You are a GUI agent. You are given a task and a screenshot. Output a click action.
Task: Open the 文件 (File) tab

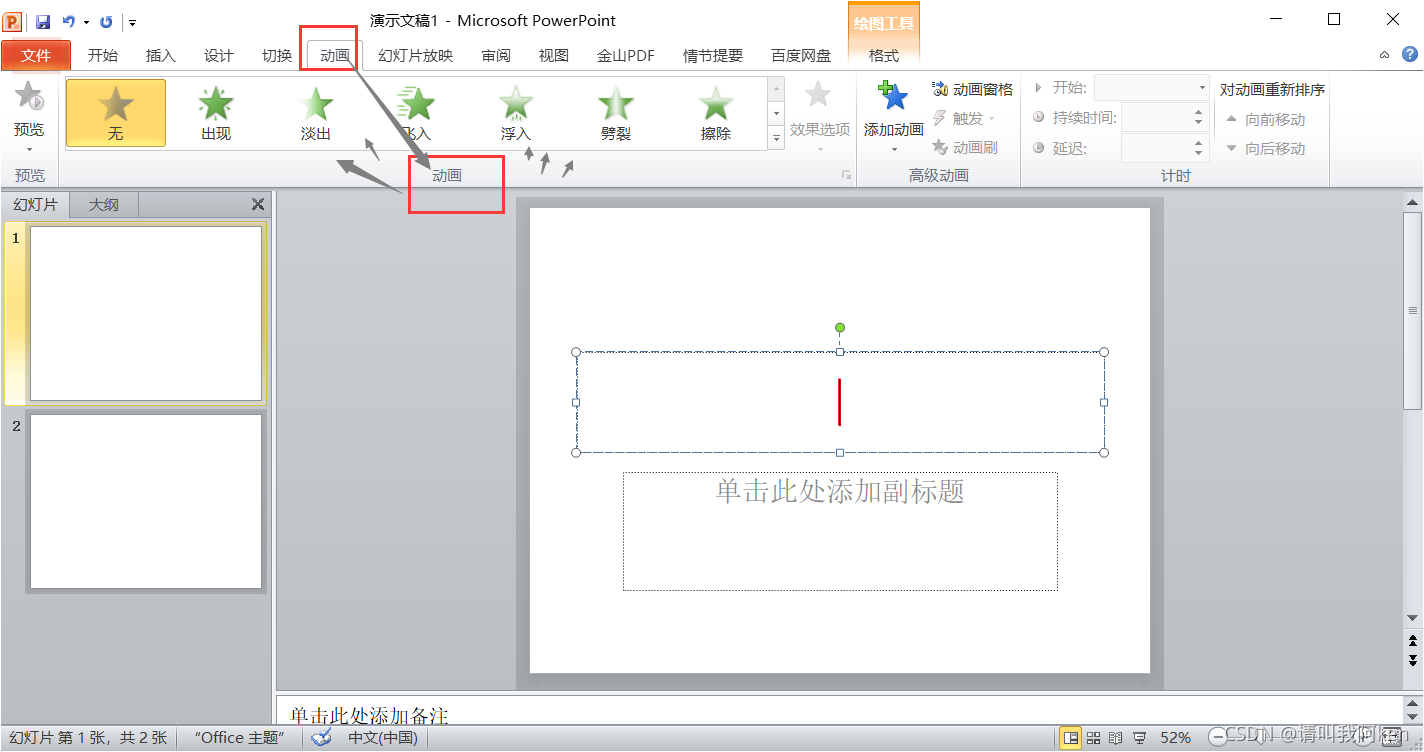click(x=36, y=56)
